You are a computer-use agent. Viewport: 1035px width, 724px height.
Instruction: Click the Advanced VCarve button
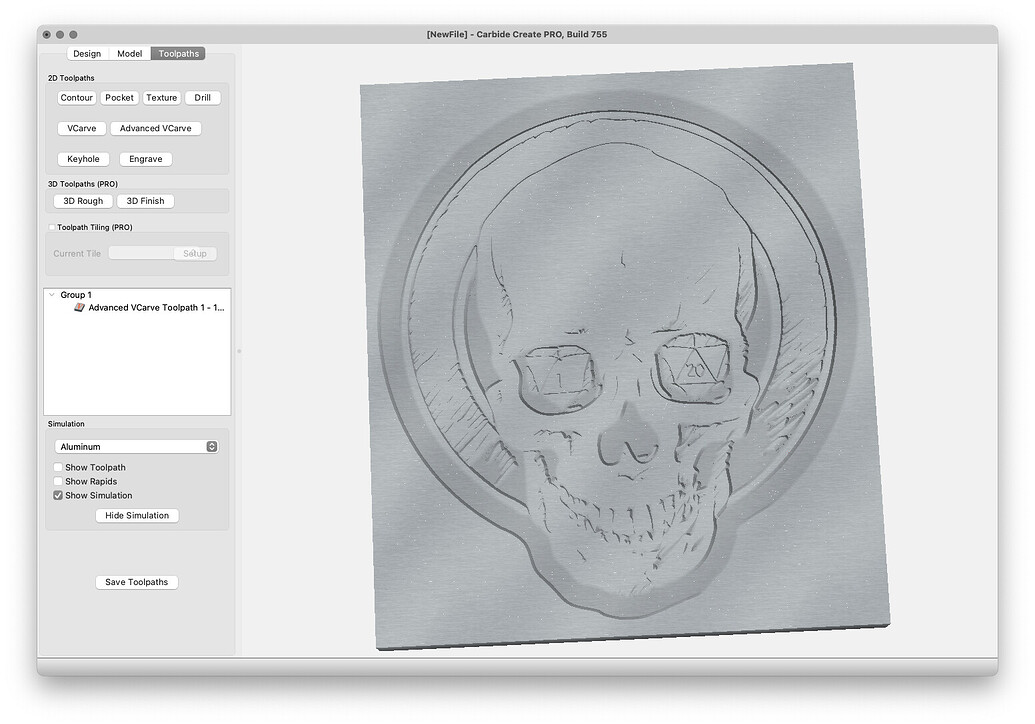point(156,128)
